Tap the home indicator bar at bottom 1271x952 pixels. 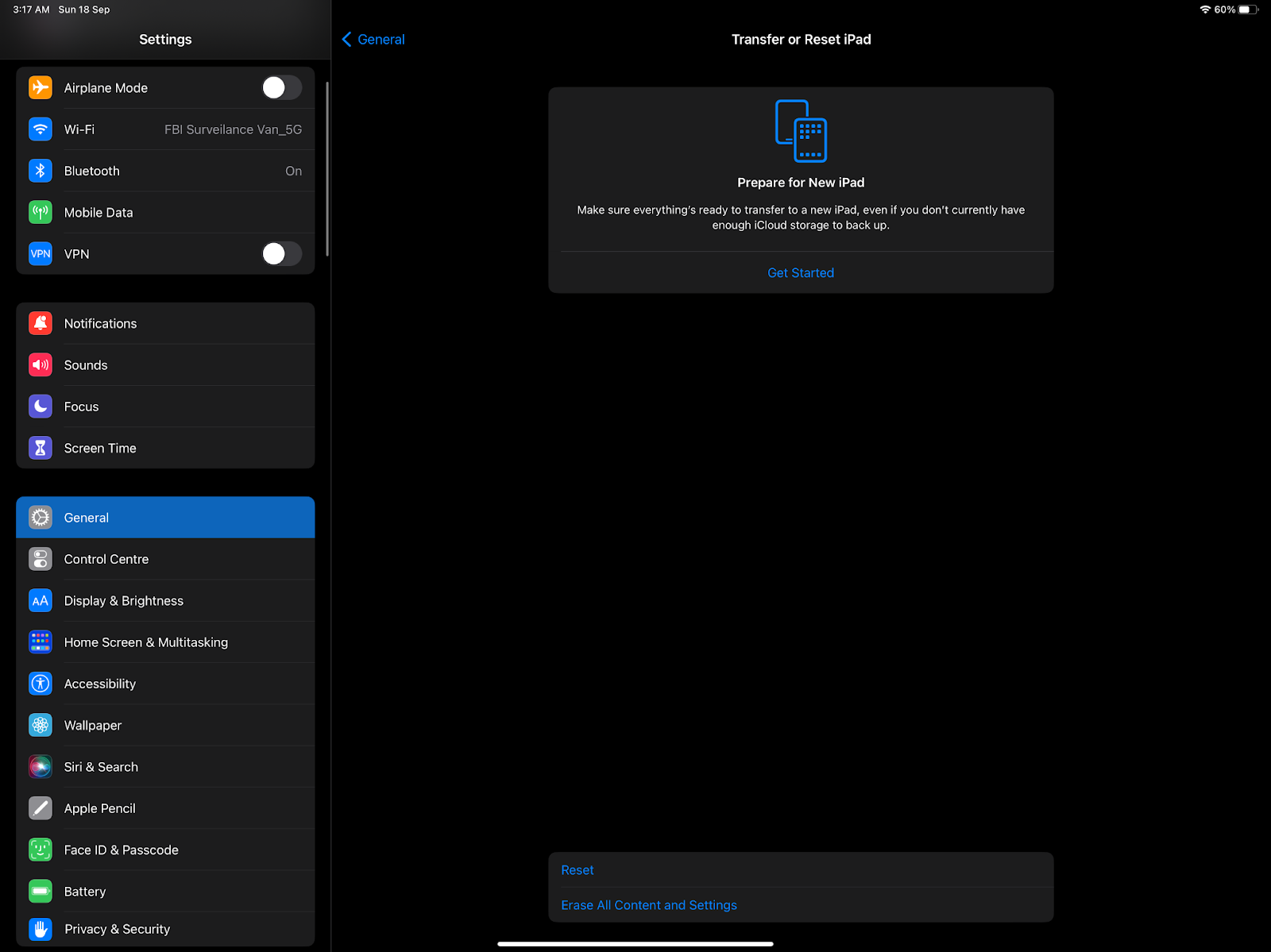click(x=635, y=944)
